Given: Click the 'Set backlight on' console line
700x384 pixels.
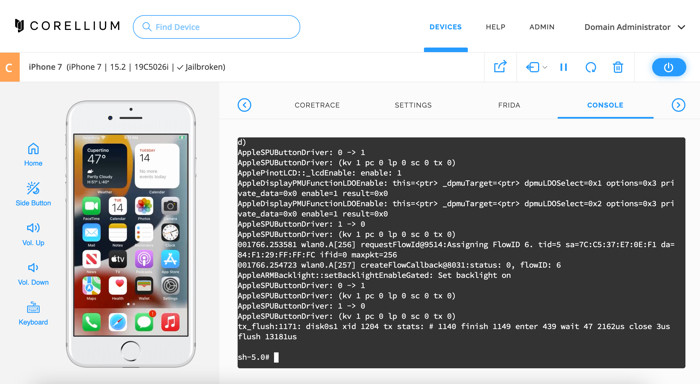Looking at the screenshot, I should [375, 275].
